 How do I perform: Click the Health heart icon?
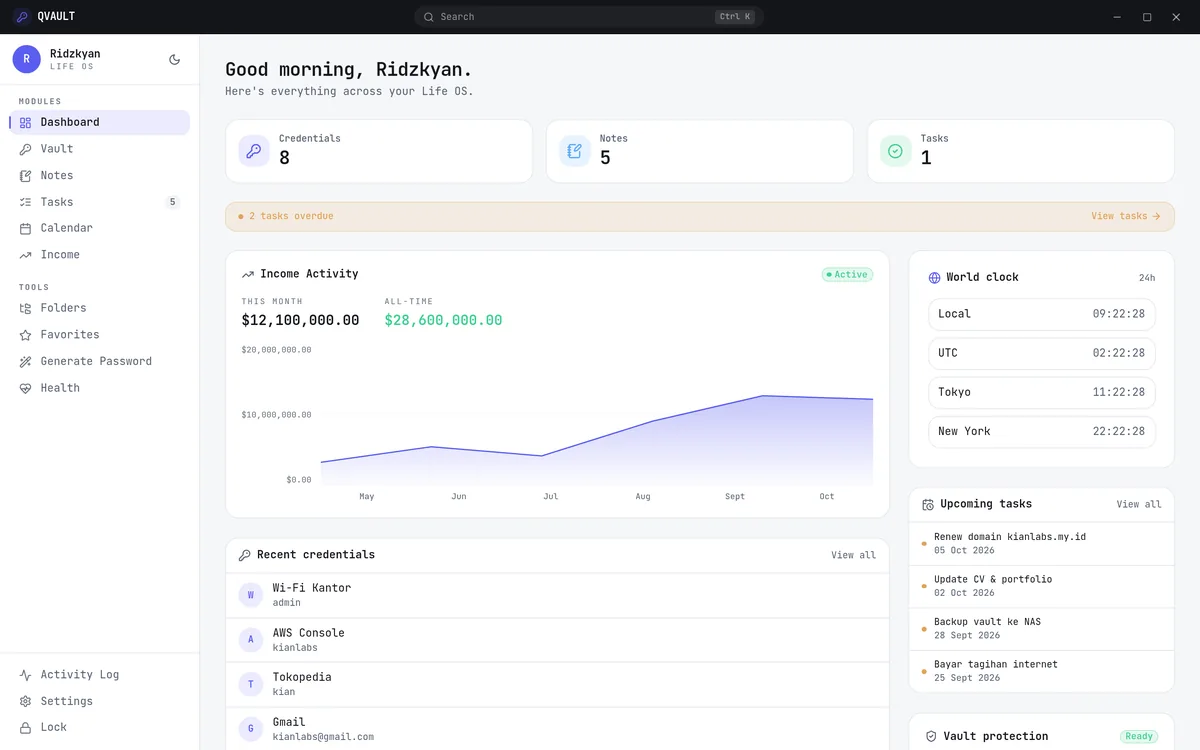point(26,388)
